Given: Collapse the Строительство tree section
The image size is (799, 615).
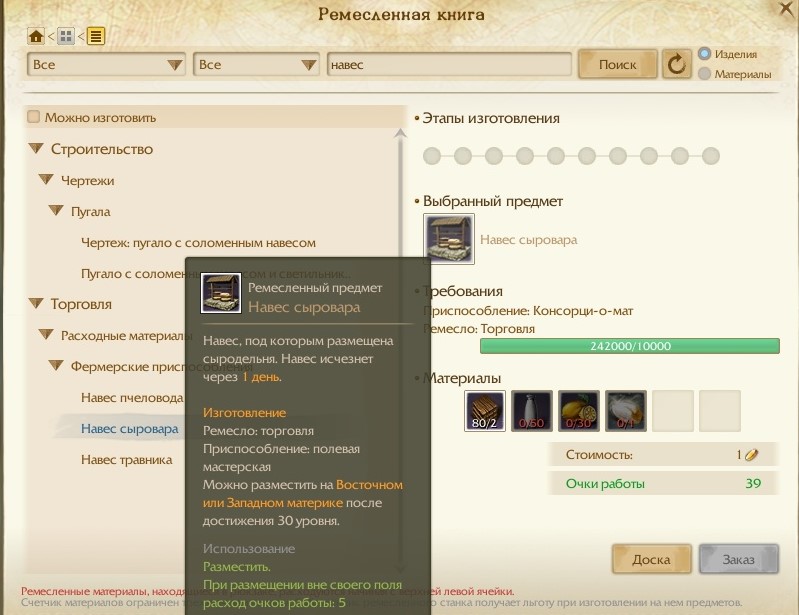Looking at the screenshot, I should click(36, 149).
